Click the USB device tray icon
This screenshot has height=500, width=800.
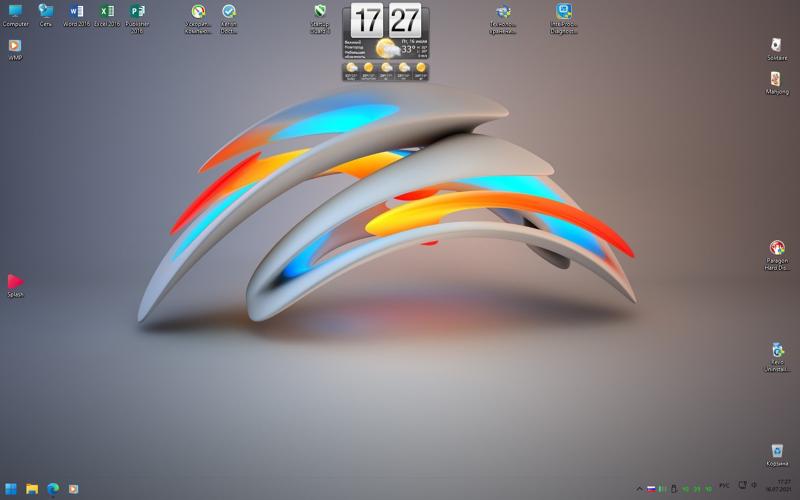pos(673,489)
